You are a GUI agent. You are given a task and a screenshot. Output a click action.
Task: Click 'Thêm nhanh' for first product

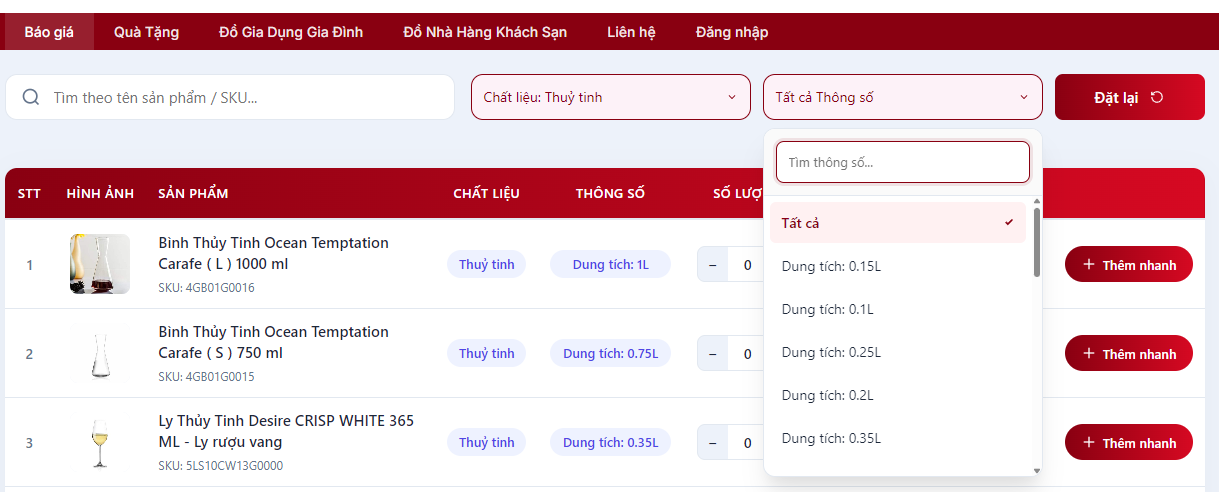click(x=1128, y=265)
